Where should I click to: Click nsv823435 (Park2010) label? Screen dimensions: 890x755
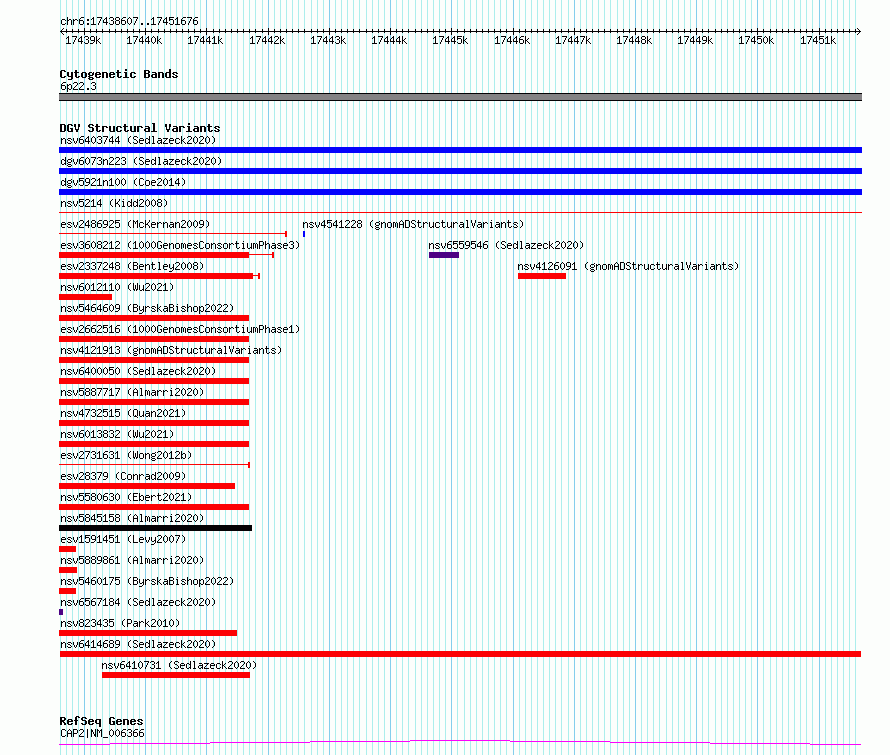point(120,623)
